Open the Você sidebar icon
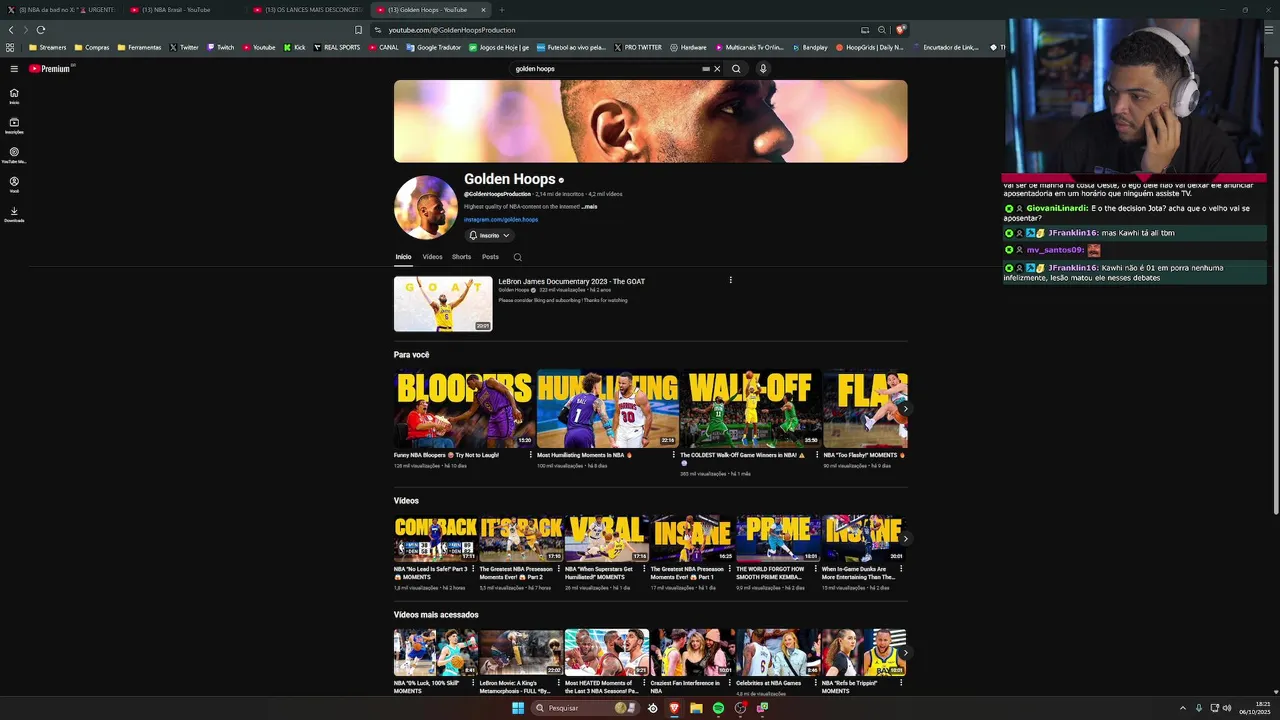This screenshot has height=720, width=1280. [14, 185]
